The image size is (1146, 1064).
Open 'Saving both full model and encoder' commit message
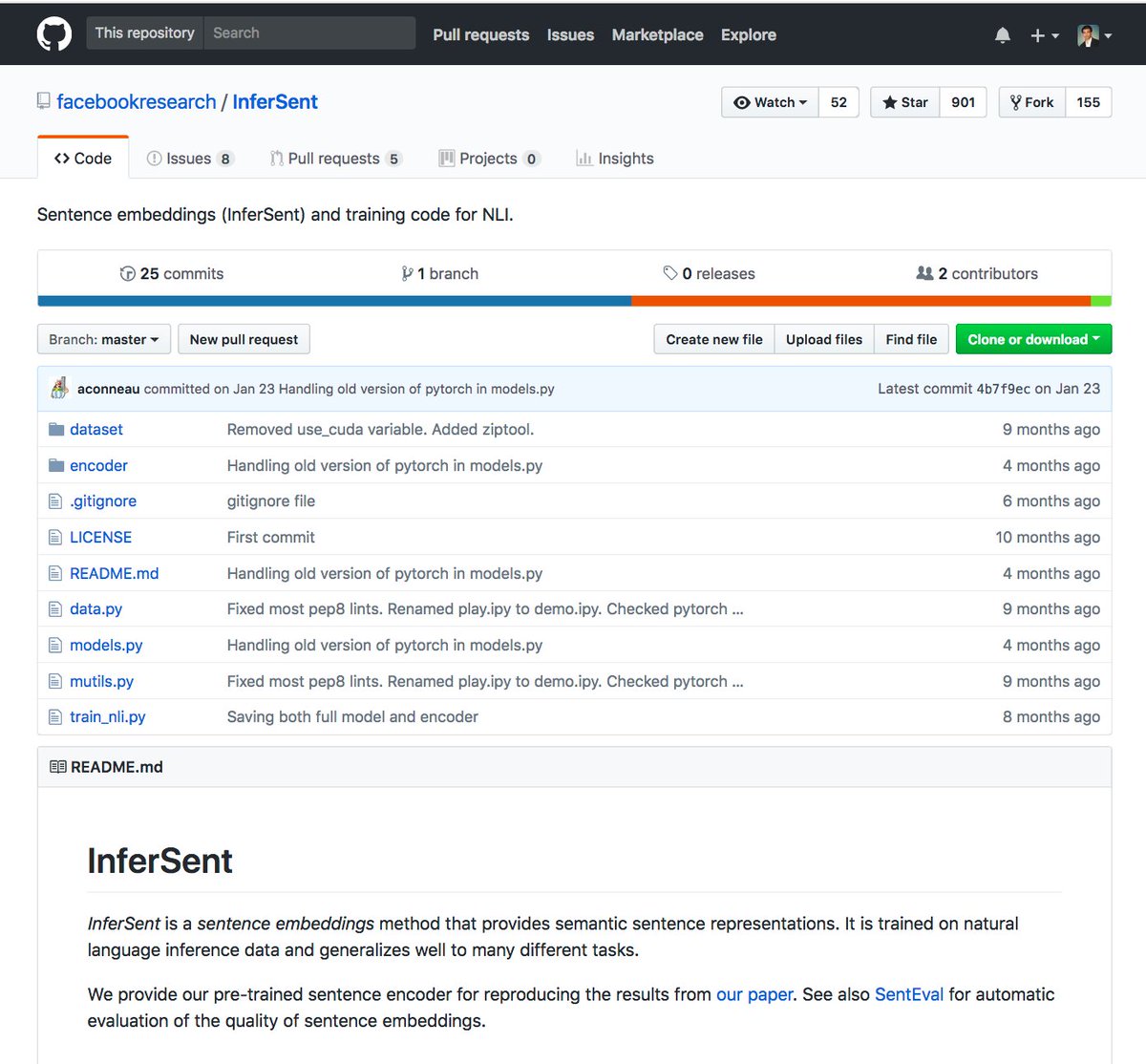[x=352, y=717]
